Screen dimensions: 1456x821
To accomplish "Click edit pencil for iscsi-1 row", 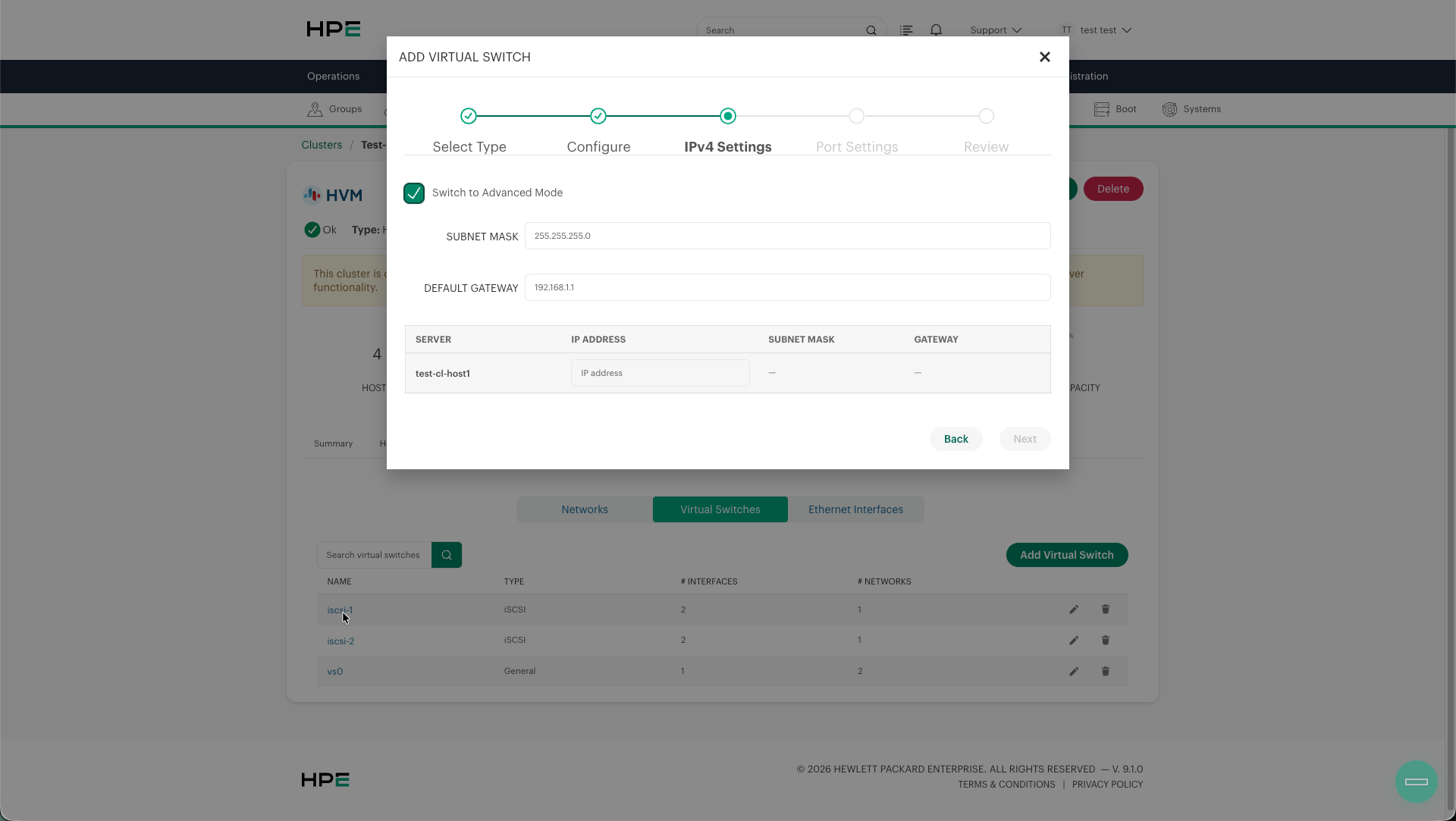I will [1074, 609].
